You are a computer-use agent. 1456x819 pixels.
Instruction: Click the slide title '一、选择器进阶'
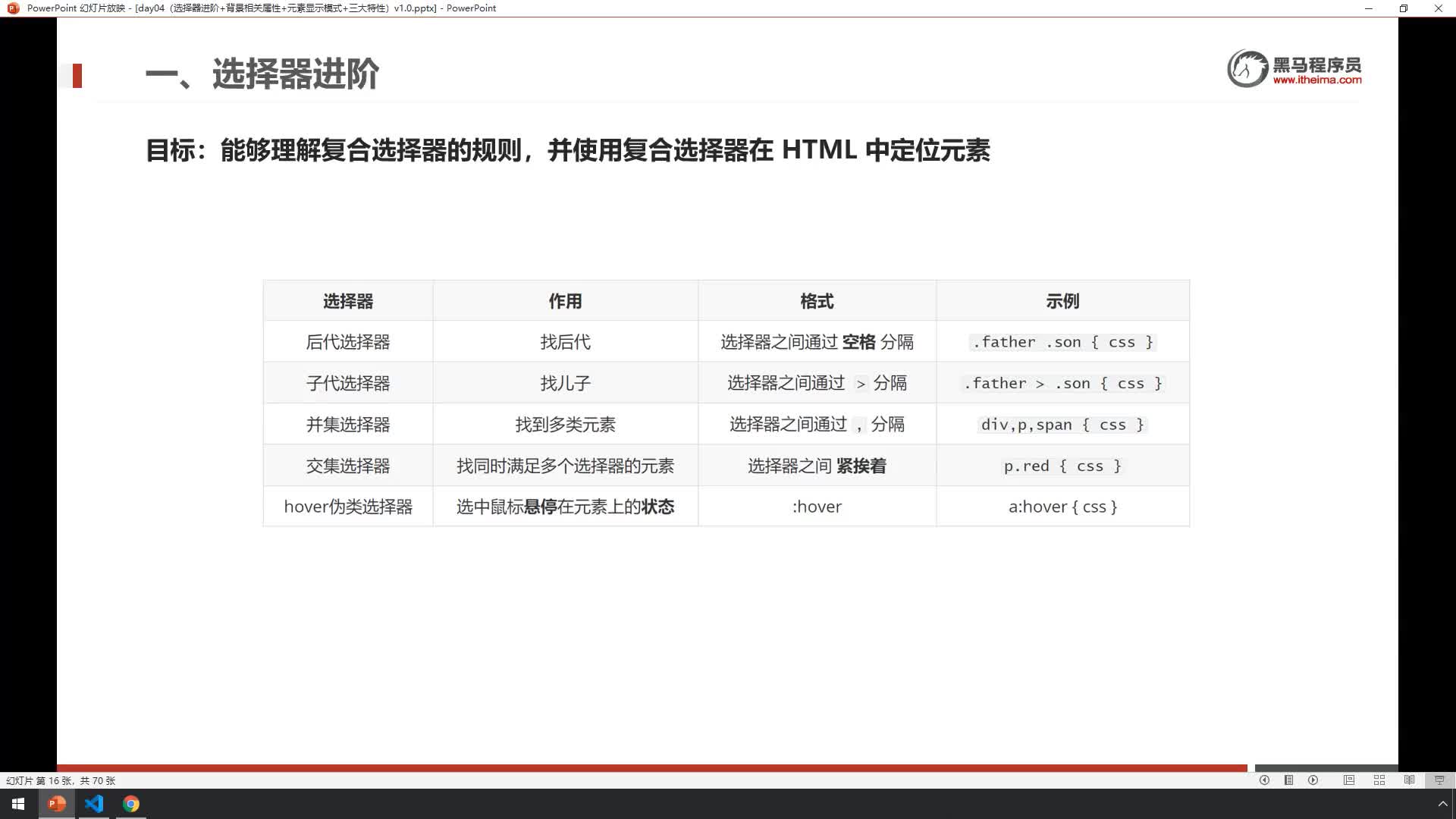click(262, 74)
